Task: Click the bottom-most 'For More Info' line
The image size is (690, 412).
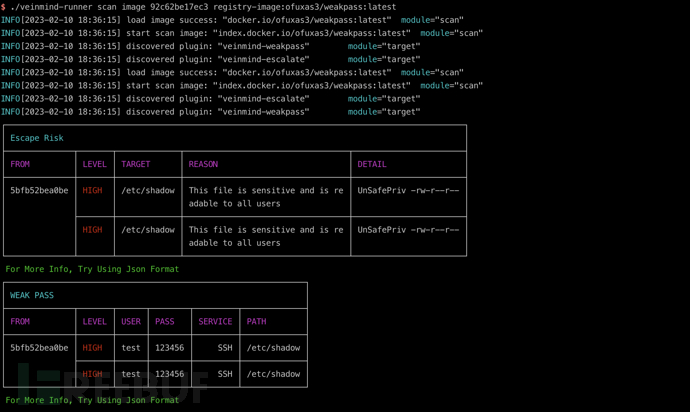Action: 92,400
